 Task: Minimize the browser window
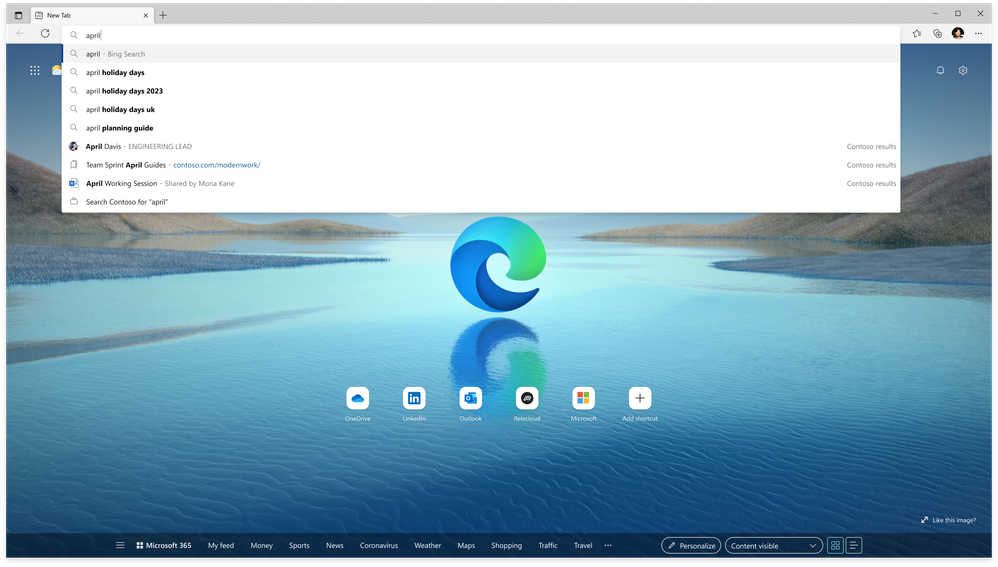tap(935, 13)
